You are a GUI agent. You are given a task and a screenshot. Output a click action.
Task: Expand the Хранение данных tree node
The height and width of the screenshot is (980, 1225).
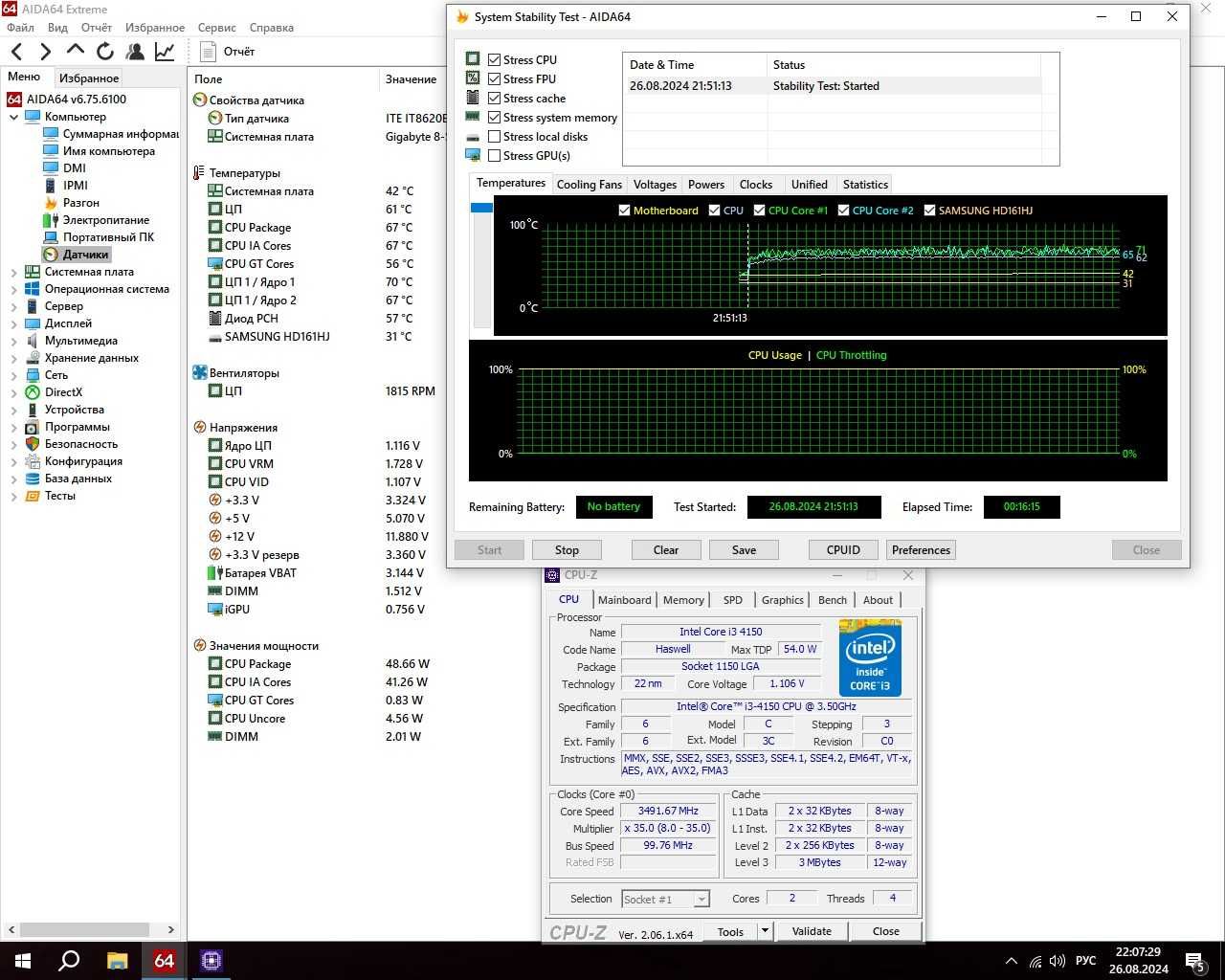tap(13, 358)
